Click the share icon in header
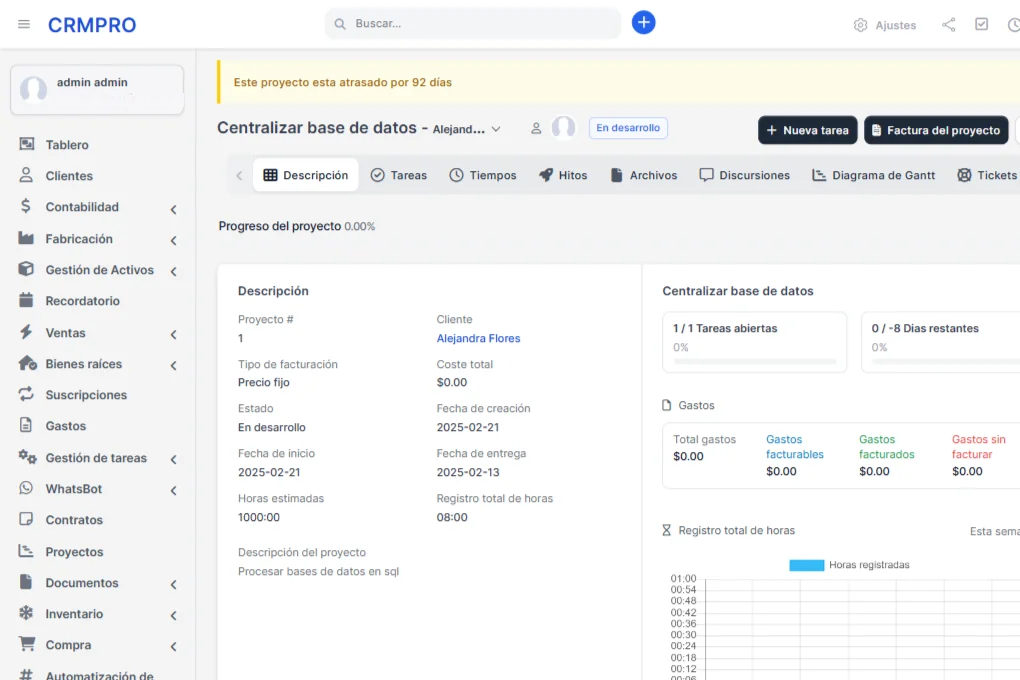1020x680 pixels. coord(948,25)
